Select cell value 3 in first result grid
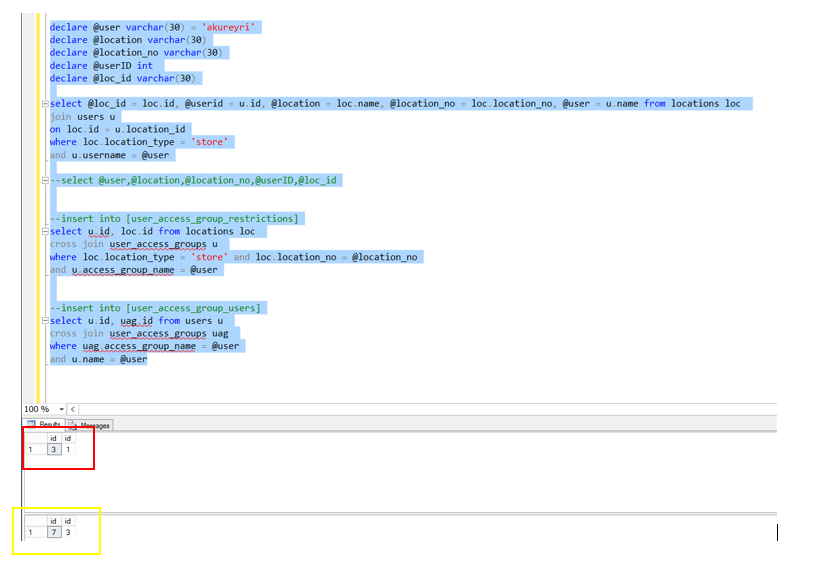Viewport: 824px width, 572px height. pyautogui.click(x=54, y=450)
